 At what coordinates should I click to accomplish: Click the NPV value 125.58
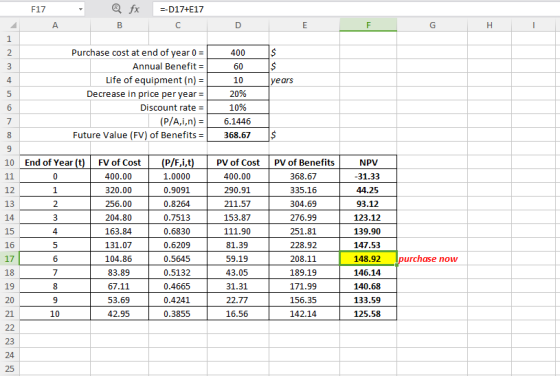368,314
